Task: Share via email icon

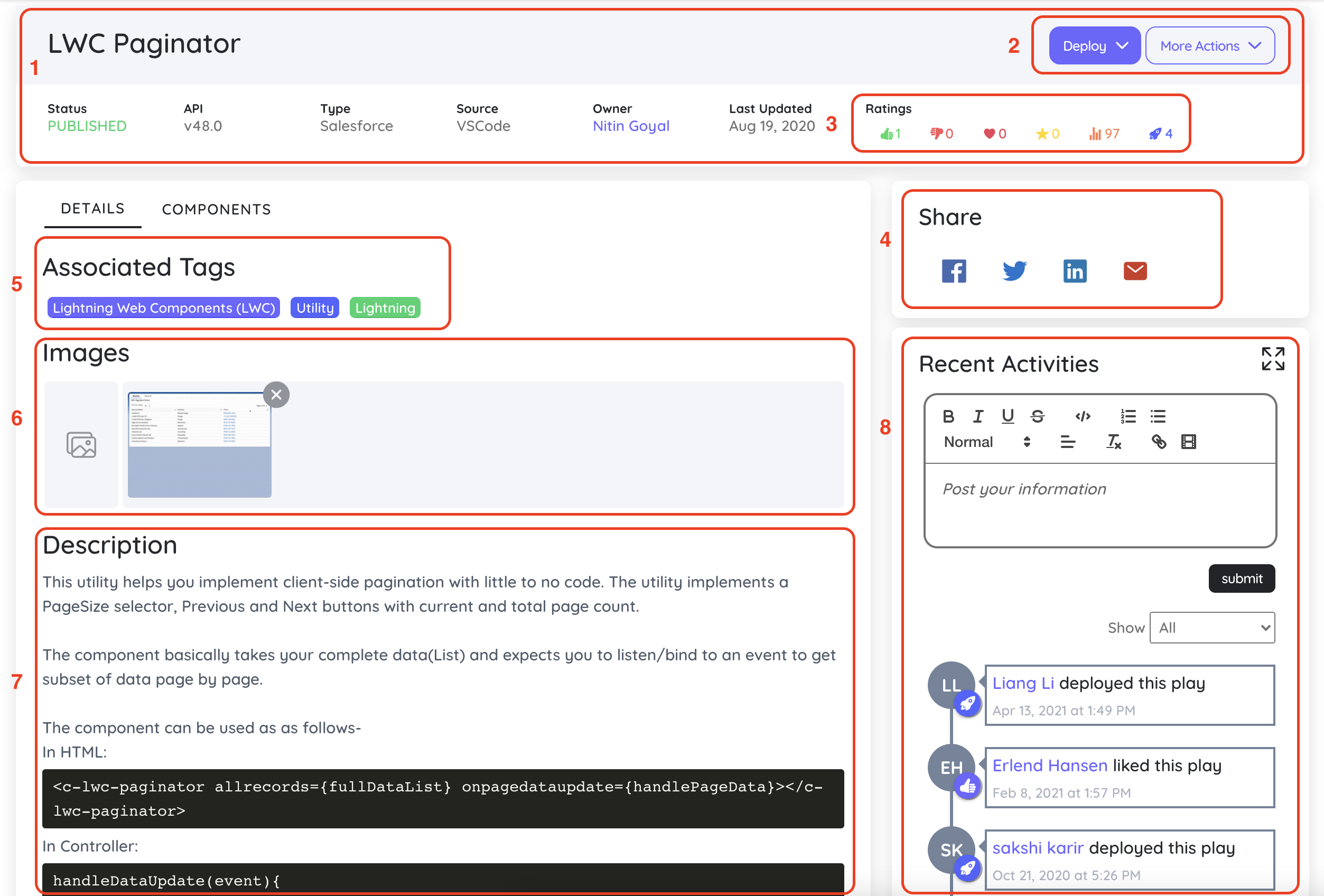Action: click(x=1135, y=271)
